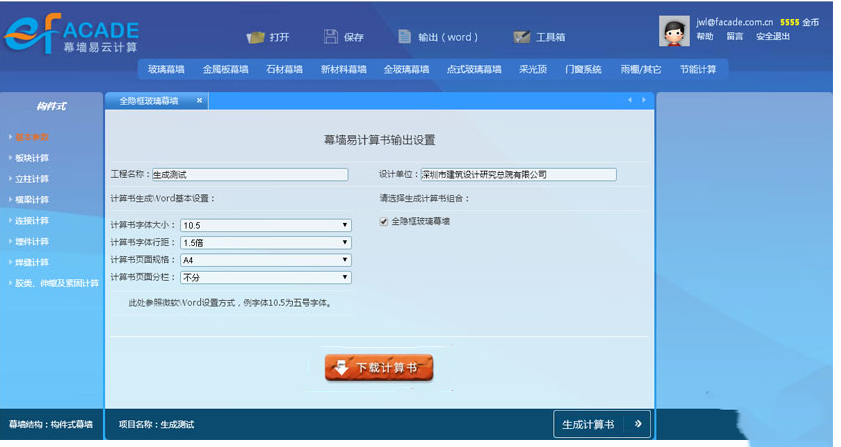Expand 立柱计算 in the sidebar
The width and height of the screenshot is (841, 447).
pyautogui.click(x=31, y=179)
